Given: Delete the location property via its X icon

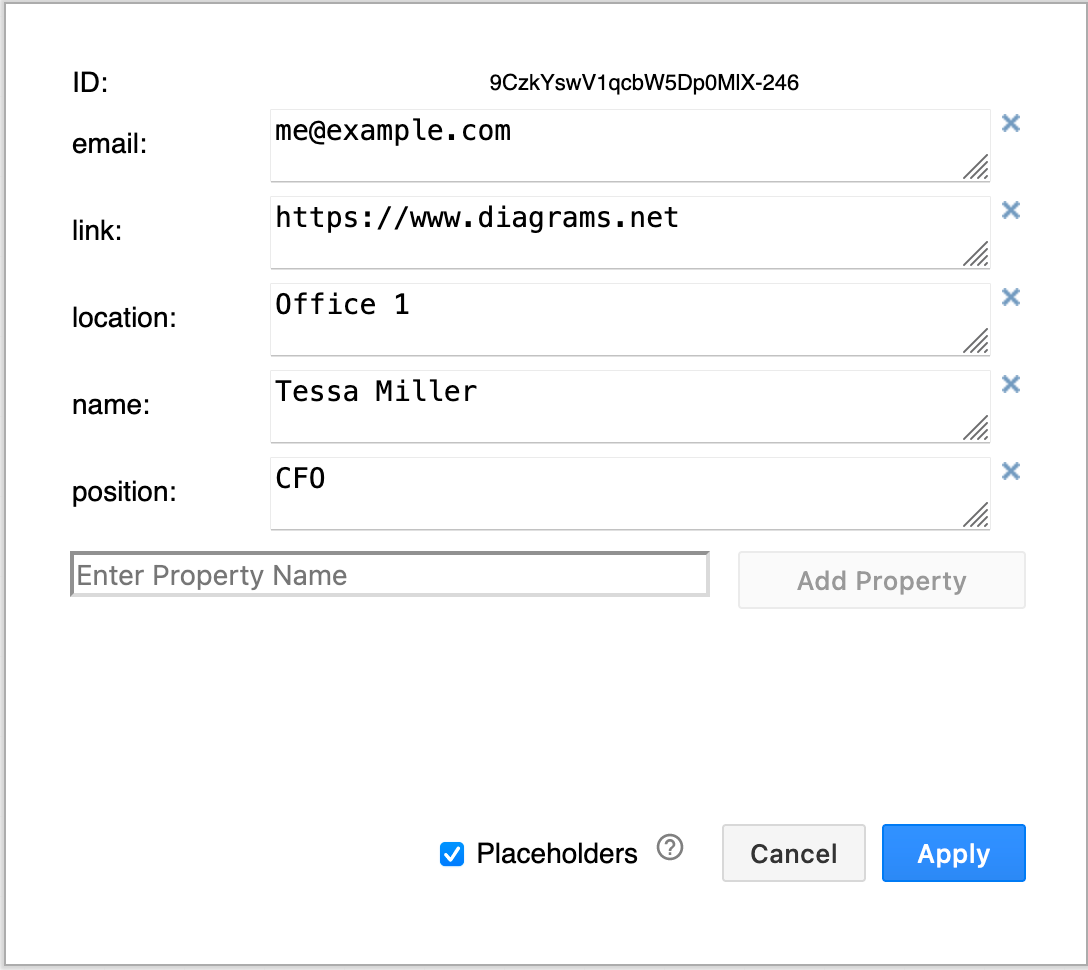Looking at the screenshot, I should click(x=1010, y=297).
